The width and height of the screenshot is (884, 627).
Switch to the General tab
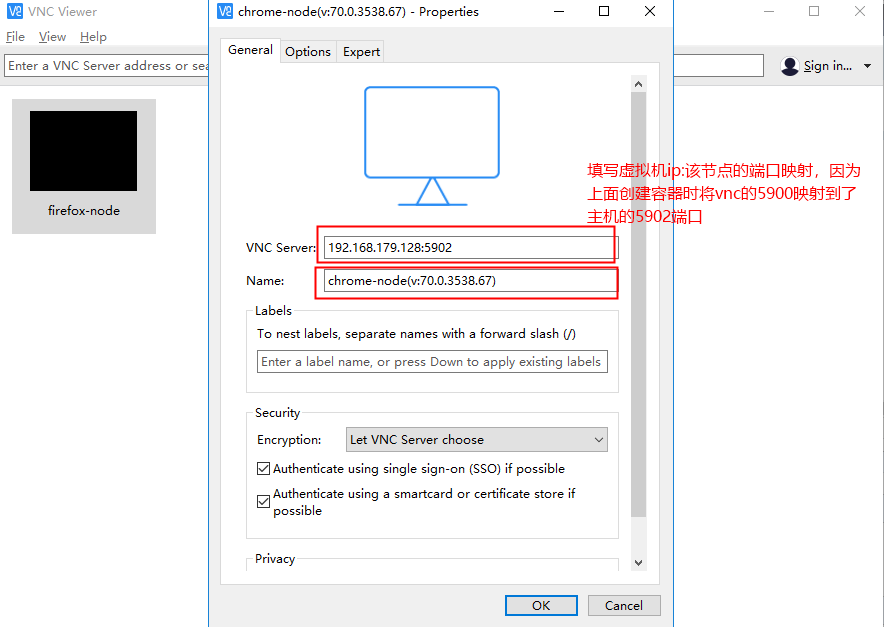coord(250,50)
